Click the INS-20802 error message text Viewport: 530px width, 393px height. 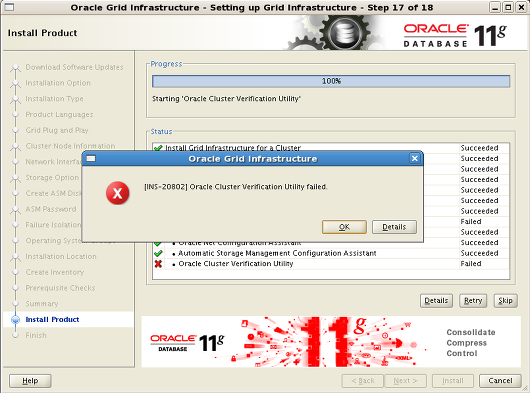[x=236, y=187]
